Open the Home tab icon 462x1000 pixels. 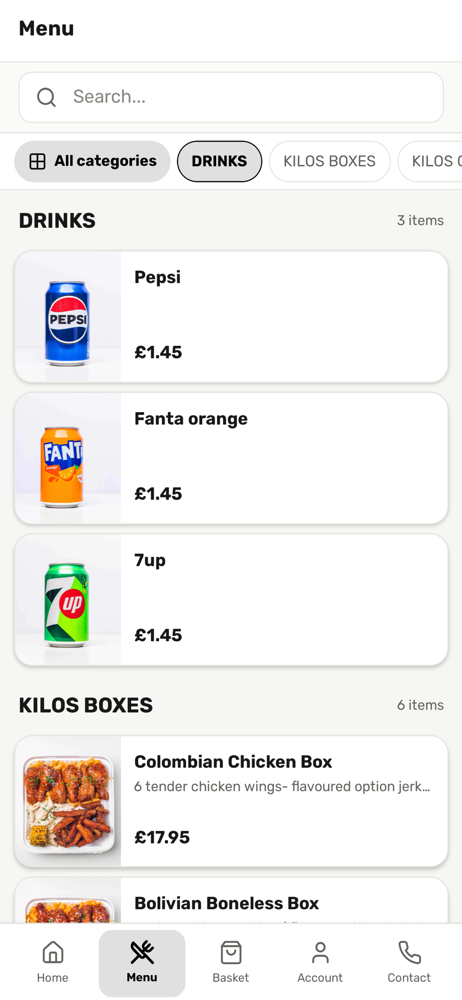[x=52, y=953]
